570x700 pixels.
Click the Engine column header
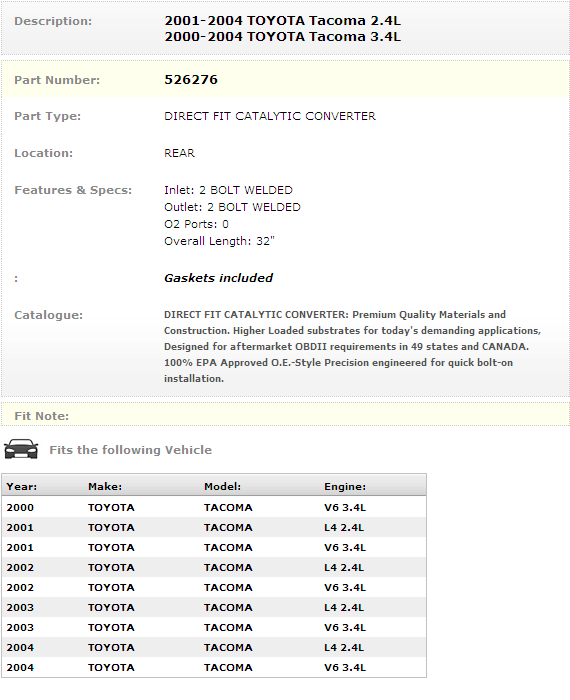click(x=345, y=486)
